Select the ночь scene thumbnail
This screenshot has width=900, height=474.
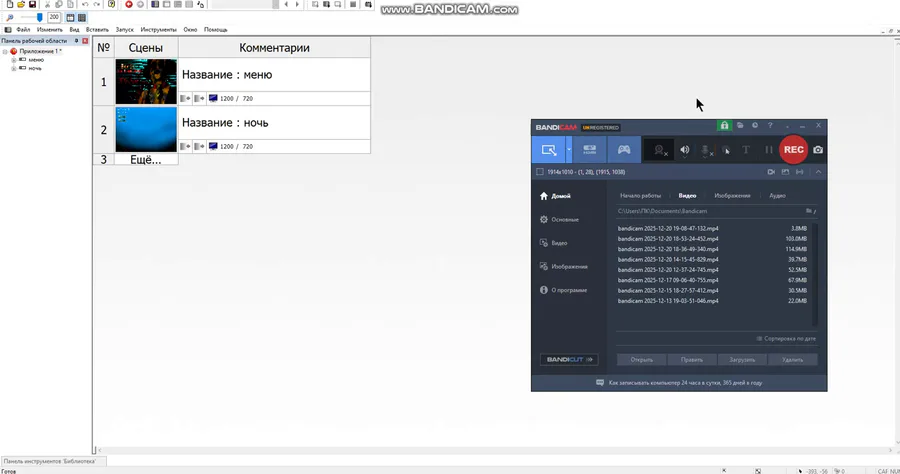(x=146, y=130)
